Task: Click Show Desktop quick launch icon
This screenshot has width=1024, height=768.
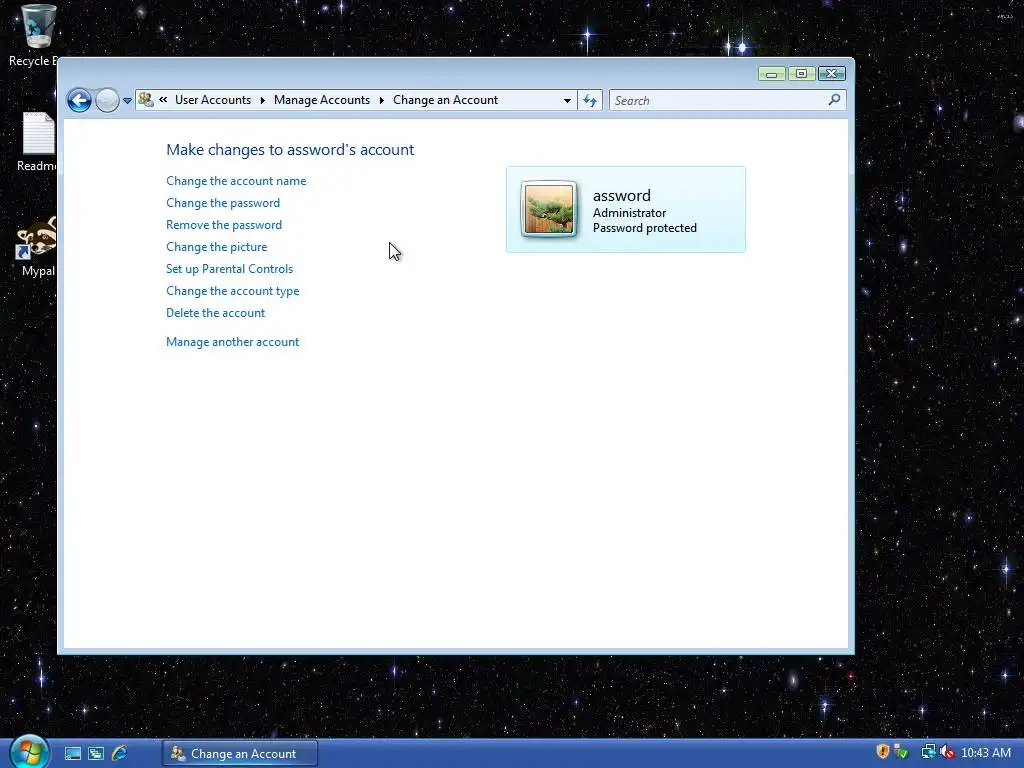Action: coord(72,754)
